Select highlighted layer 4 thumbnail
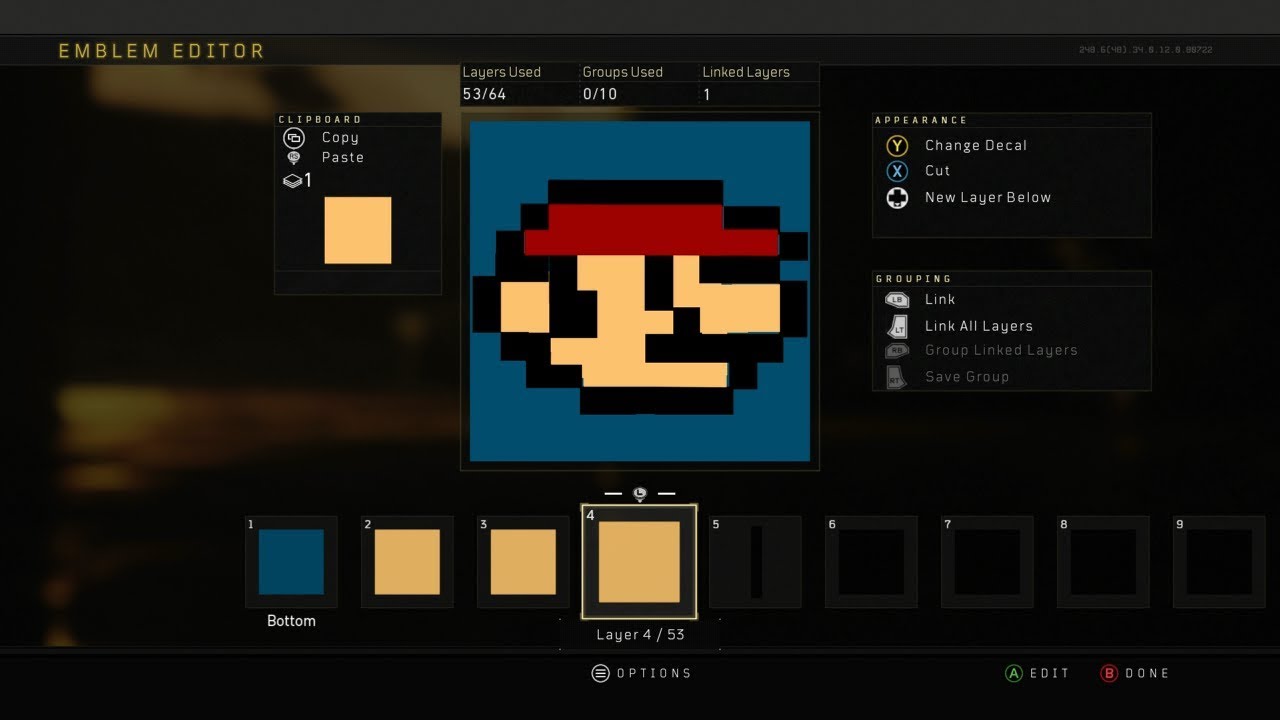The width and height of the screenshot is (1280, 720). click(x=639, y=562)
